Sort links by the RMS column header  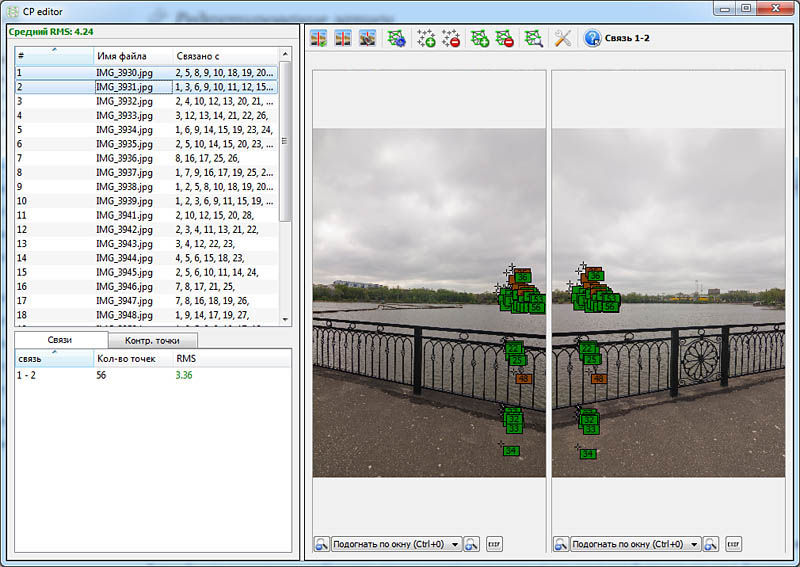pyautogui.click(x=232, y=358)
